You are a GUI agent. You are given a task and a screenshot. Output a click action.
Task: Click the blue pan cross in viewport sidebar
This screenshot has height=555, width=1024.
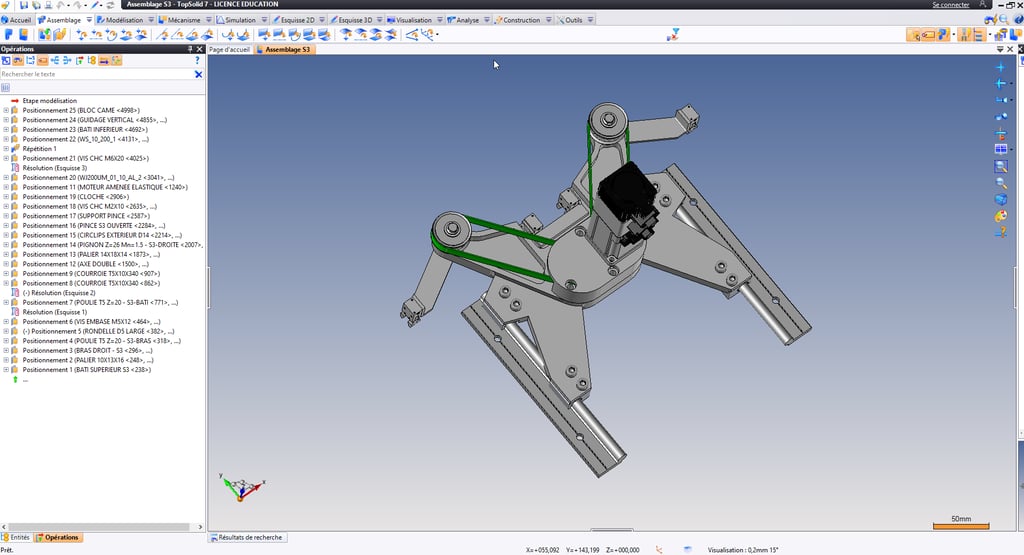point(1000,67)
